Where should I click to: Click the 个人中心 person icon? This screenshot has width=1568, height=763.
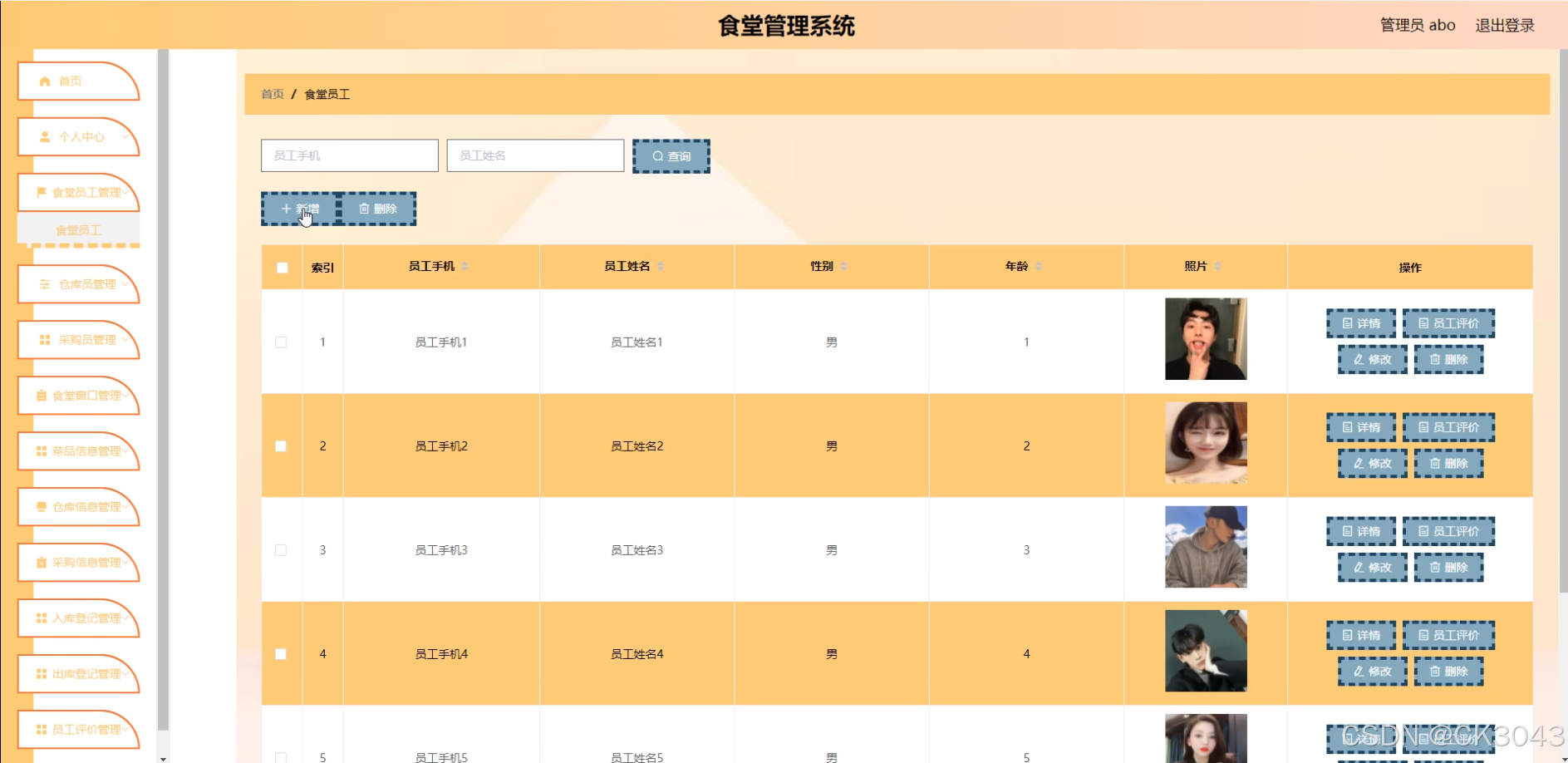(45, 137)
